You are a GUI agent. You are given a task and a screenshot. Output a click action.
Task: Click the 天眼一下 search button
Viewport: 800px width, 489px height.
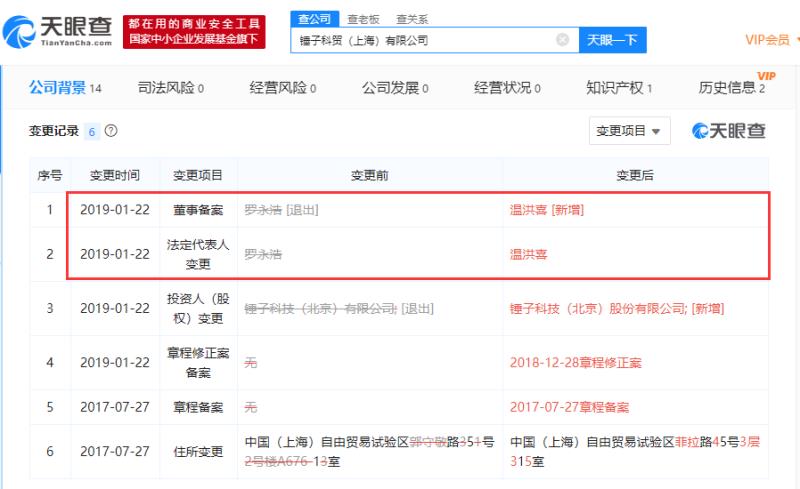612,40
